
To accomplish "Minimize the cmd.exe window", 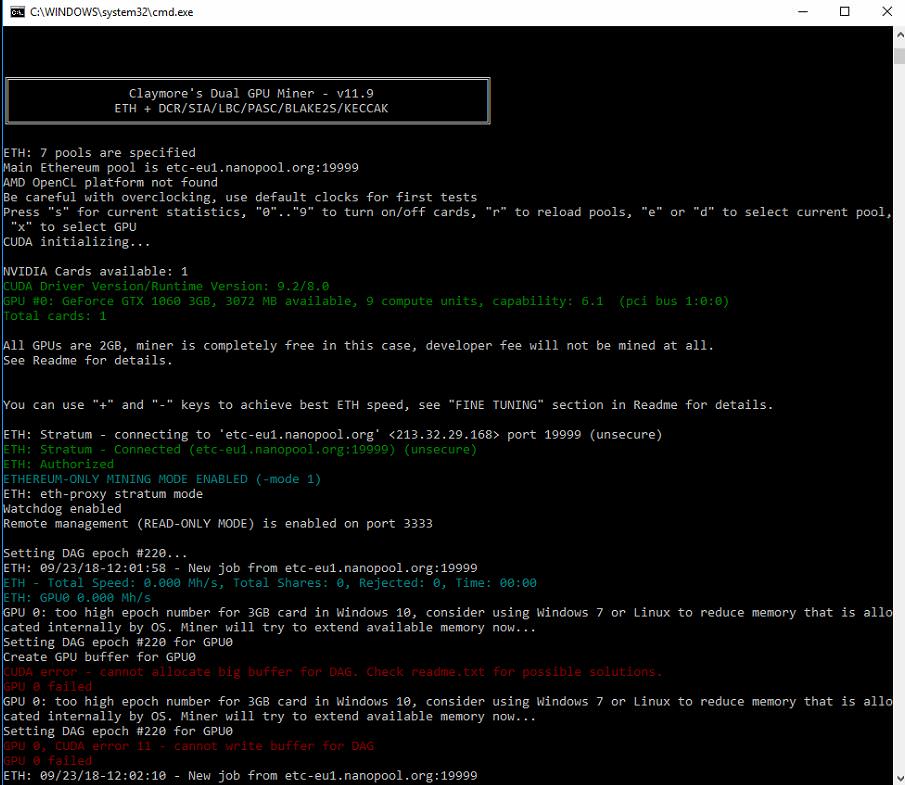I will click(802, 12).
